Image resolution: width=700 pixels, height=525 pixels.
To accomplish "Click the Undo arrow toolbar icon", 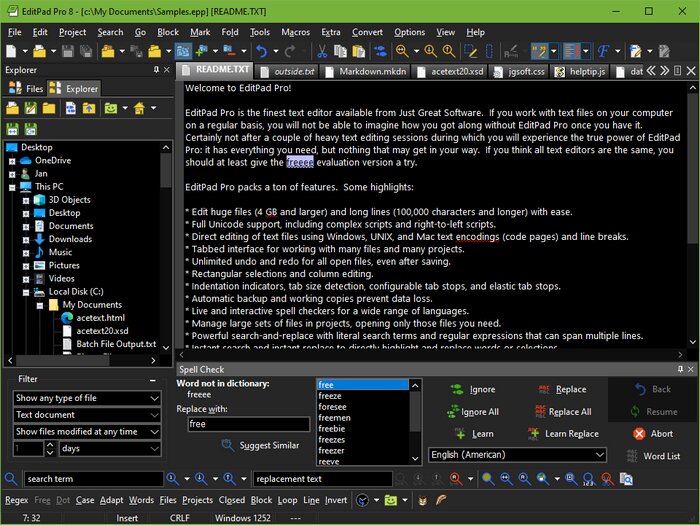I will pos(262,51).
